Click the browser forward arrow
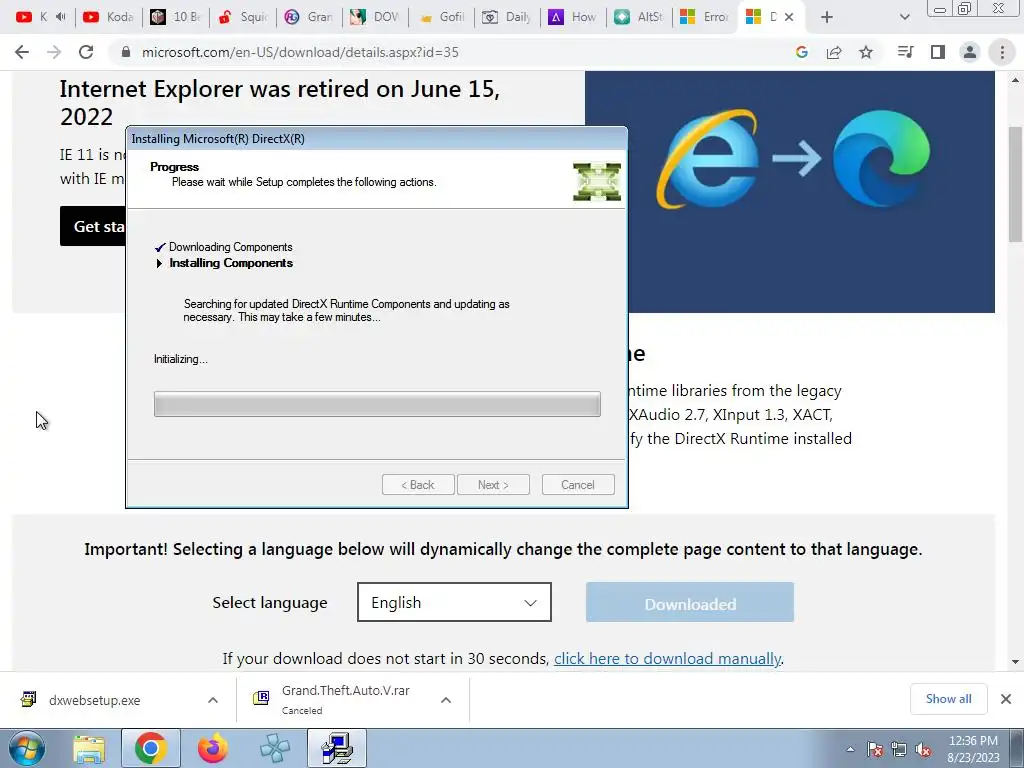Screen dimensions: 1024x768 pos(54,52)
